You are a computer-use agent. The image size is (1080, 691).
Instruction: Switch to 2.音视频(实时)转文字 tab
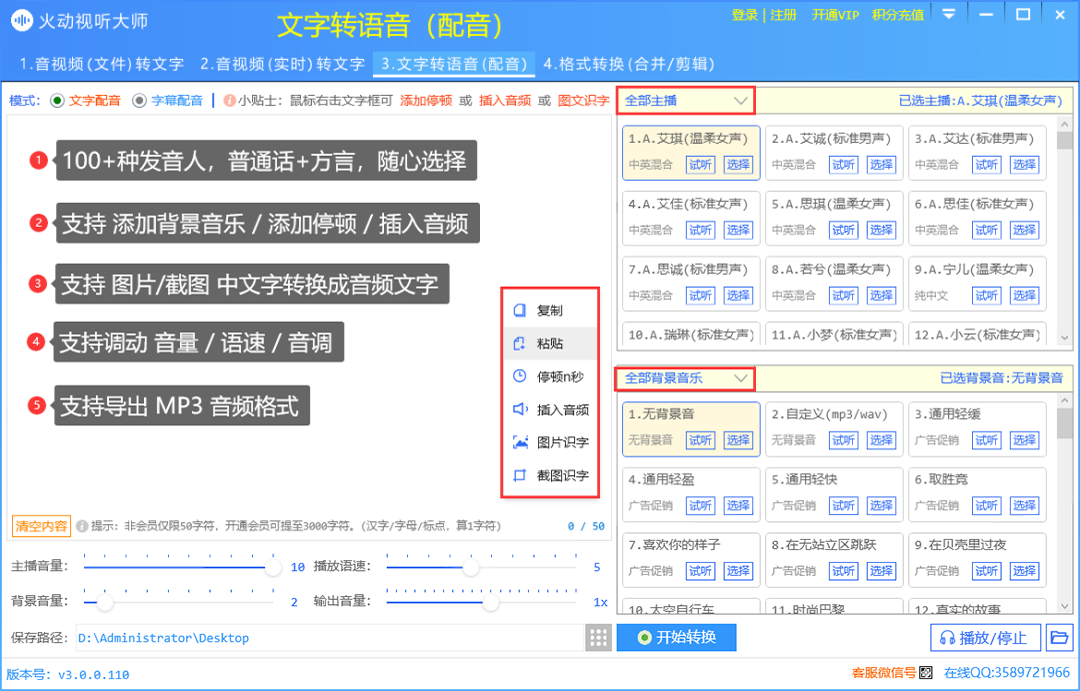click(x=282, y=64)
